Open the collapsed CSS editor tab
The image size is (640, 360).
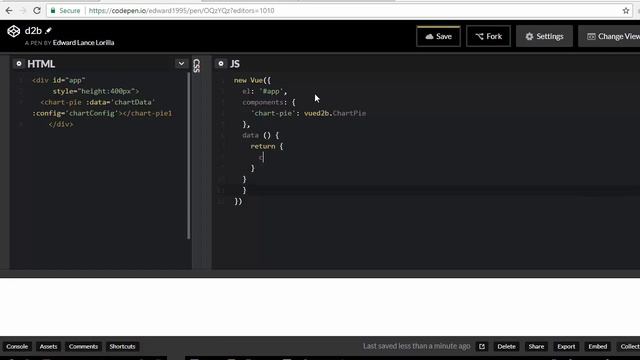tap(197, 65)
